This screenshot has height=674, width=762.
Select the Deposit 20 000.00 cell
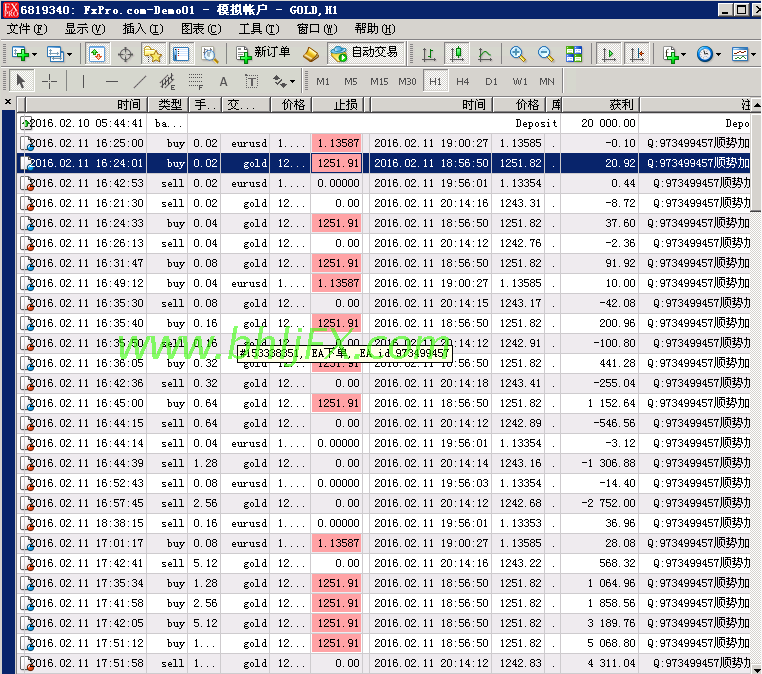[x=599, y=123]
